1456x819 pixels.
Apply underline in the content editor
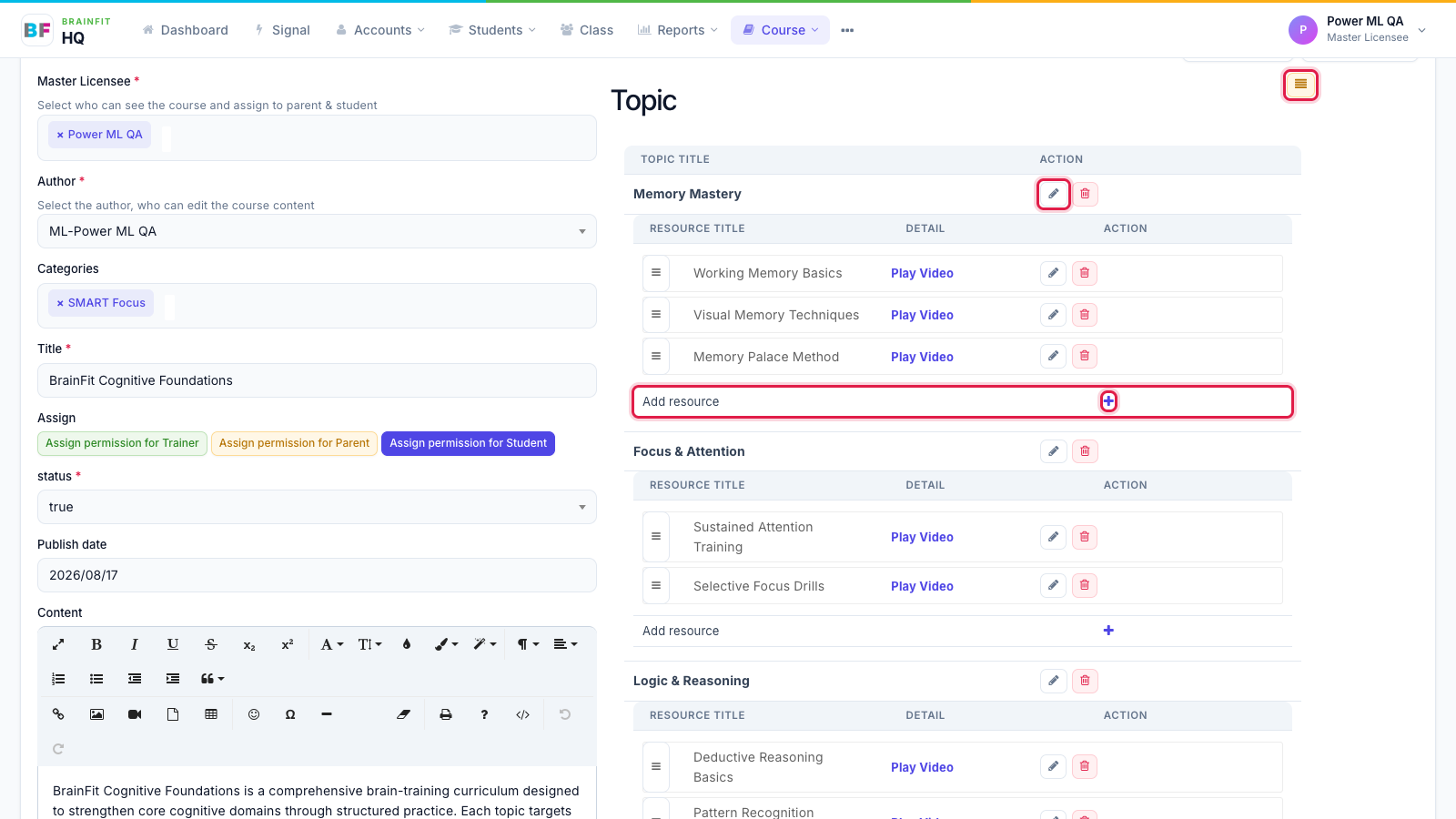173,644
